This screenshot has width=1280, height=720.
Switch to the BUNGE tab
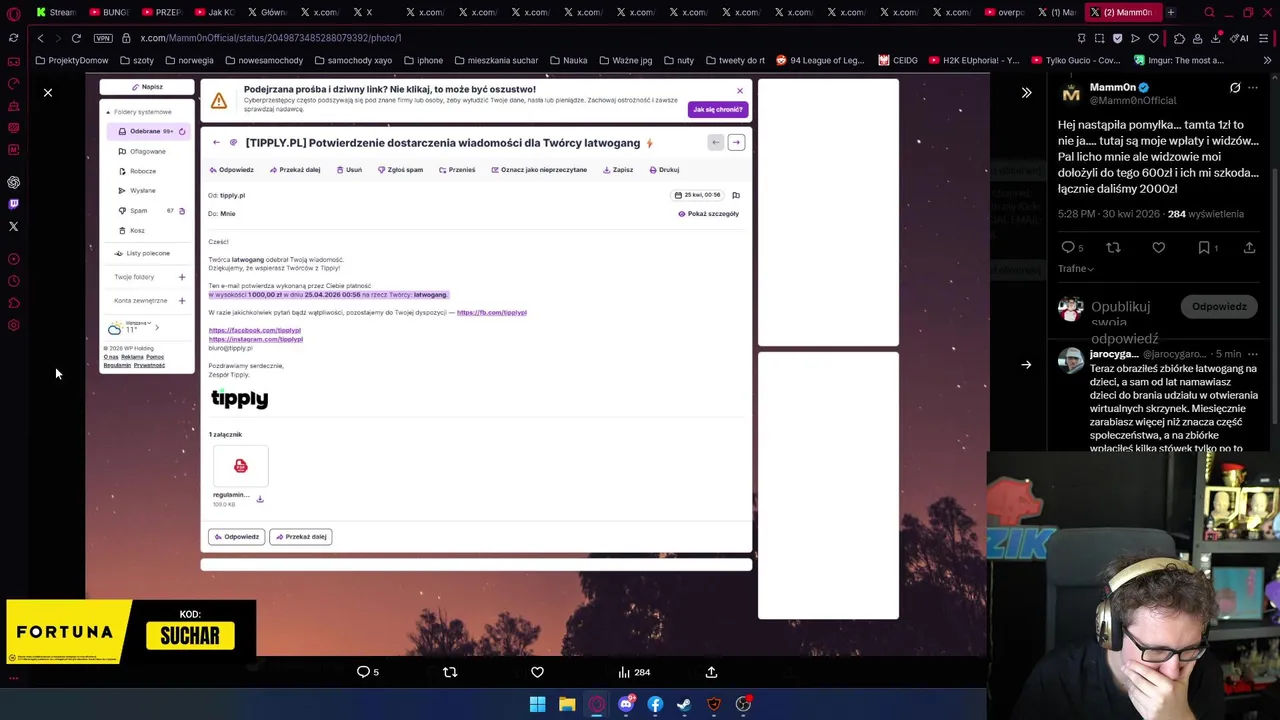(108, 12)
